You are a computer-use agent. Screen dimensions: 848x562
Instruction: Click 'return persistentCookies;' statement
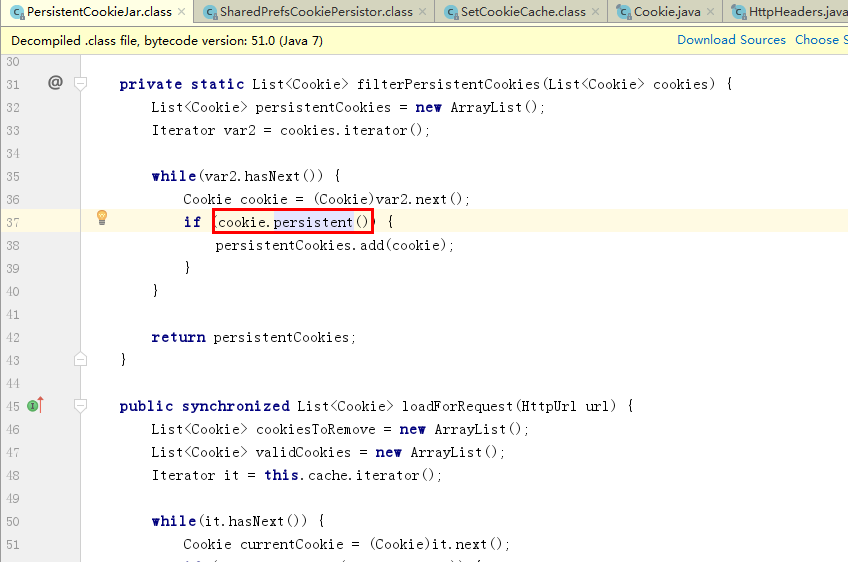pos(254,337)
